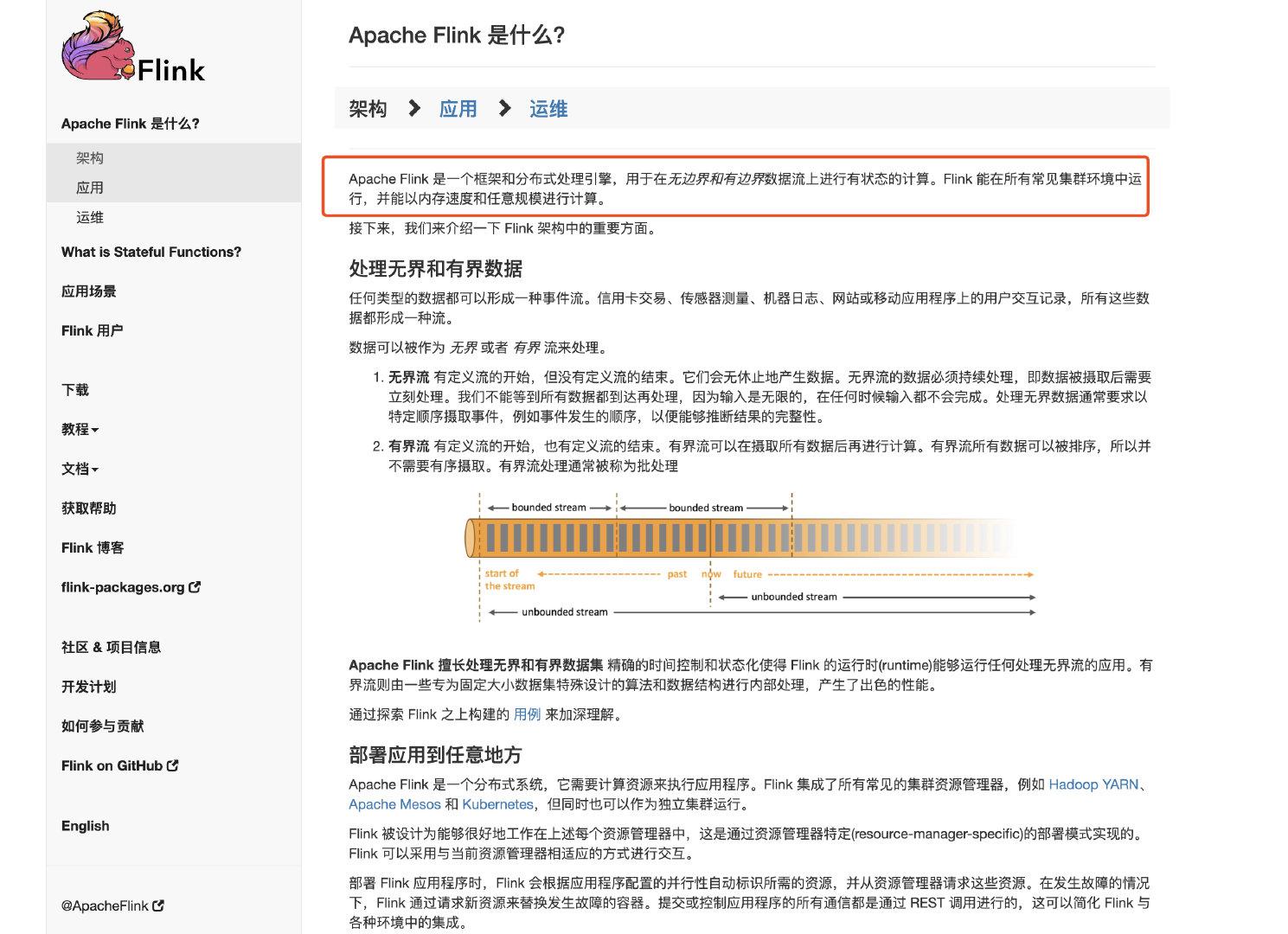
Task: Switch language to English
Action: point(85,826)
